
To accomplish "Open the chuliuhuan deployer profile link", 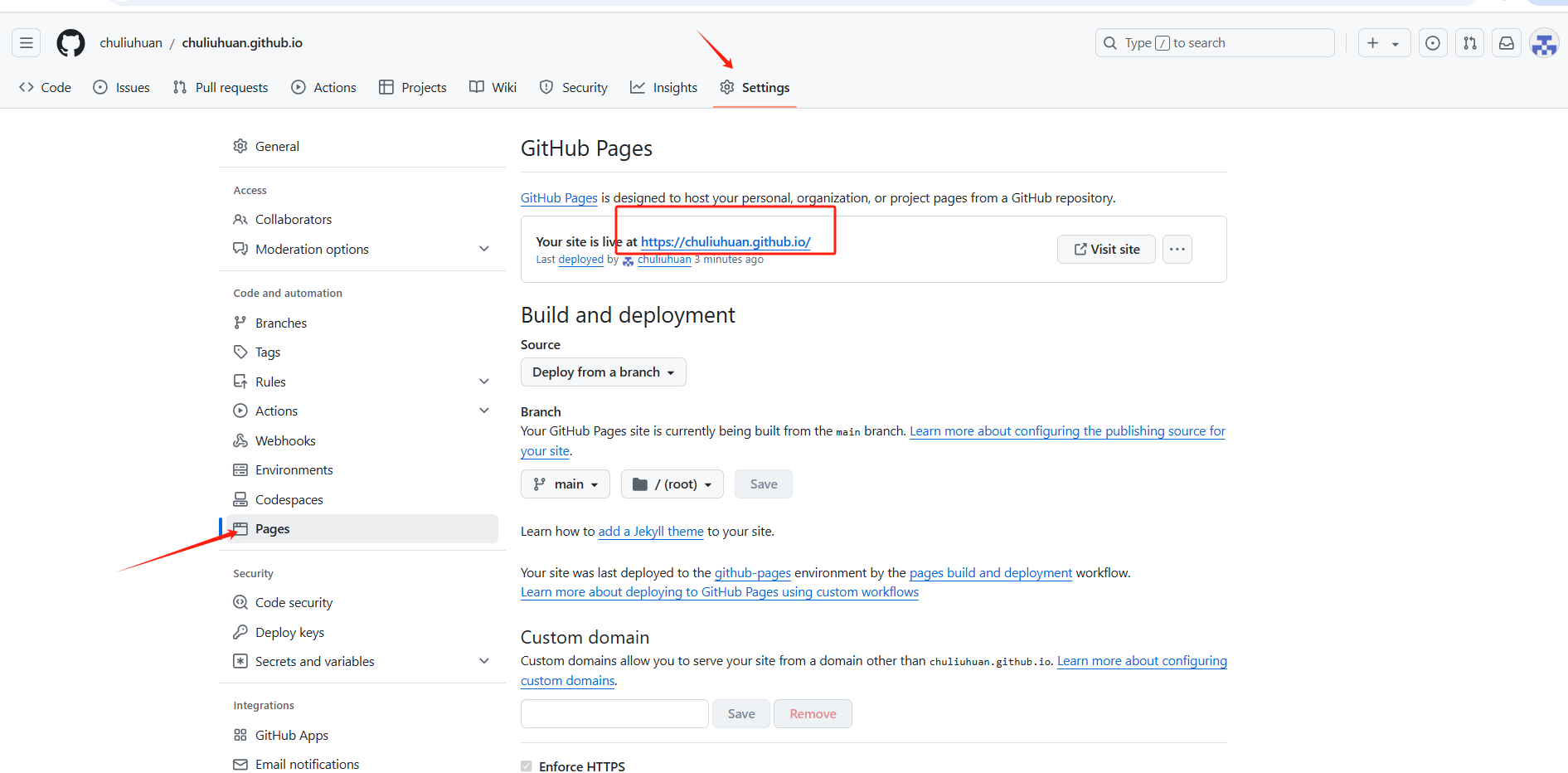I will pyautogui.click(x=664, y=260).
